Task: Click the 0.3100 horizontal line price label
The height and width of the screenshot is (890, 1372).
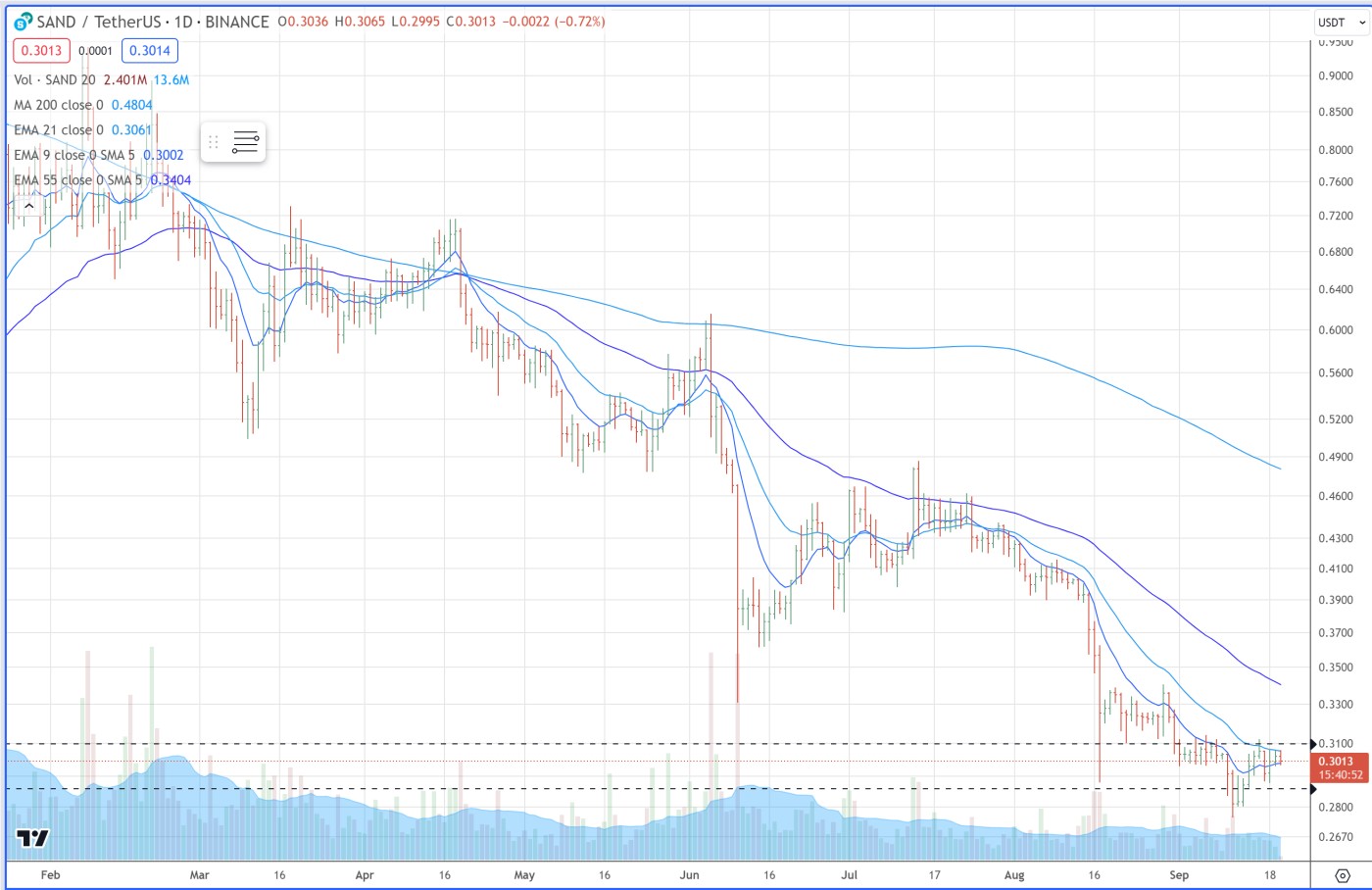Action: tap(1337, 744)
